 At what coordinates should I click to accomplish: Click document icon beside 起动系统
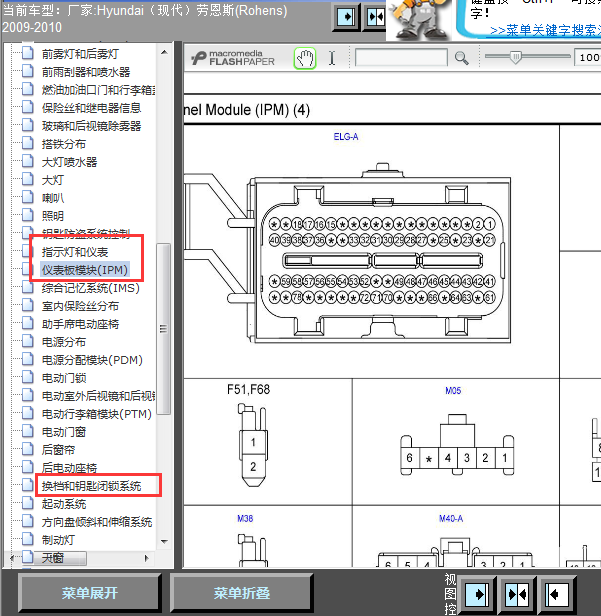27,503
